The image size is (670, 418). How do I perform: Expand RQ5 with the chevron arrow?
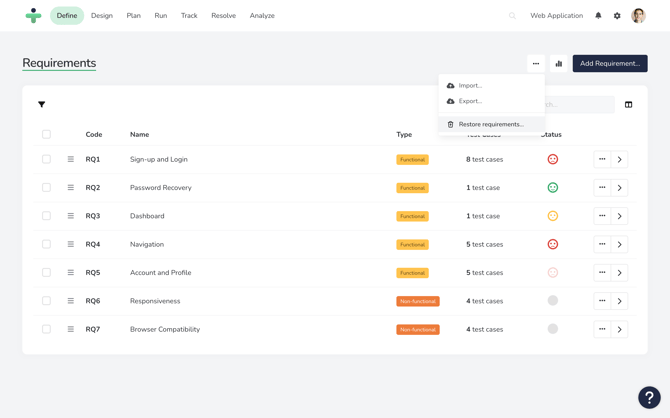click(x=620, y=272)
